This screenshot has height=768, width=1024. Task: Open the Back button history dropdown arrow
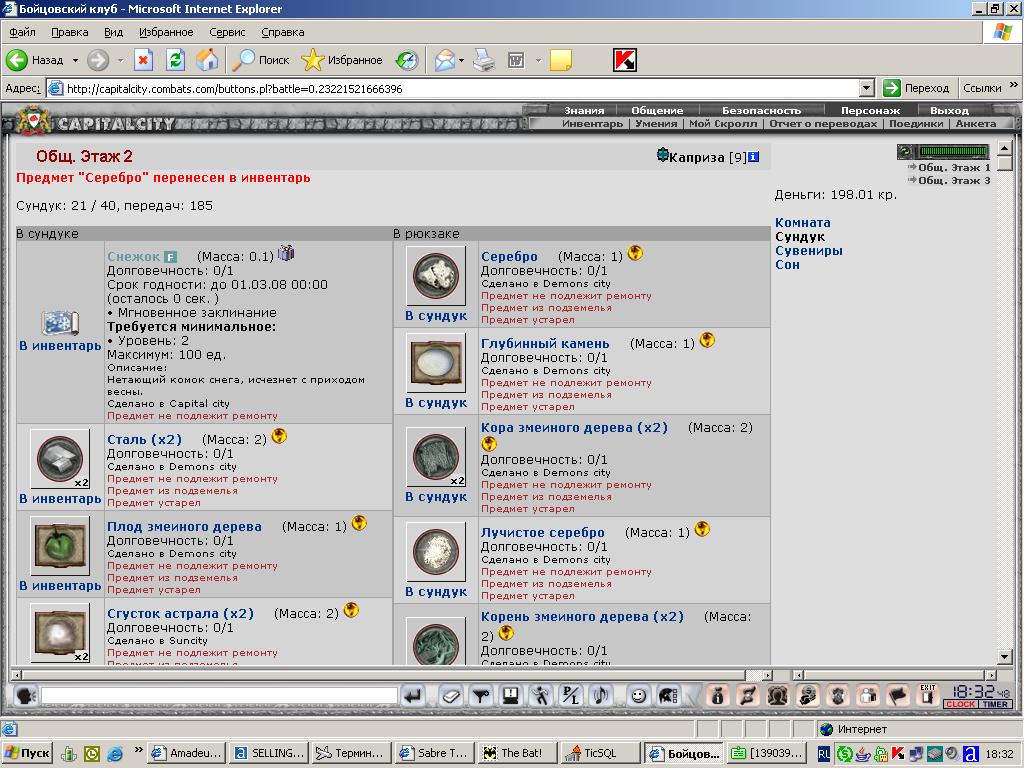75,60
